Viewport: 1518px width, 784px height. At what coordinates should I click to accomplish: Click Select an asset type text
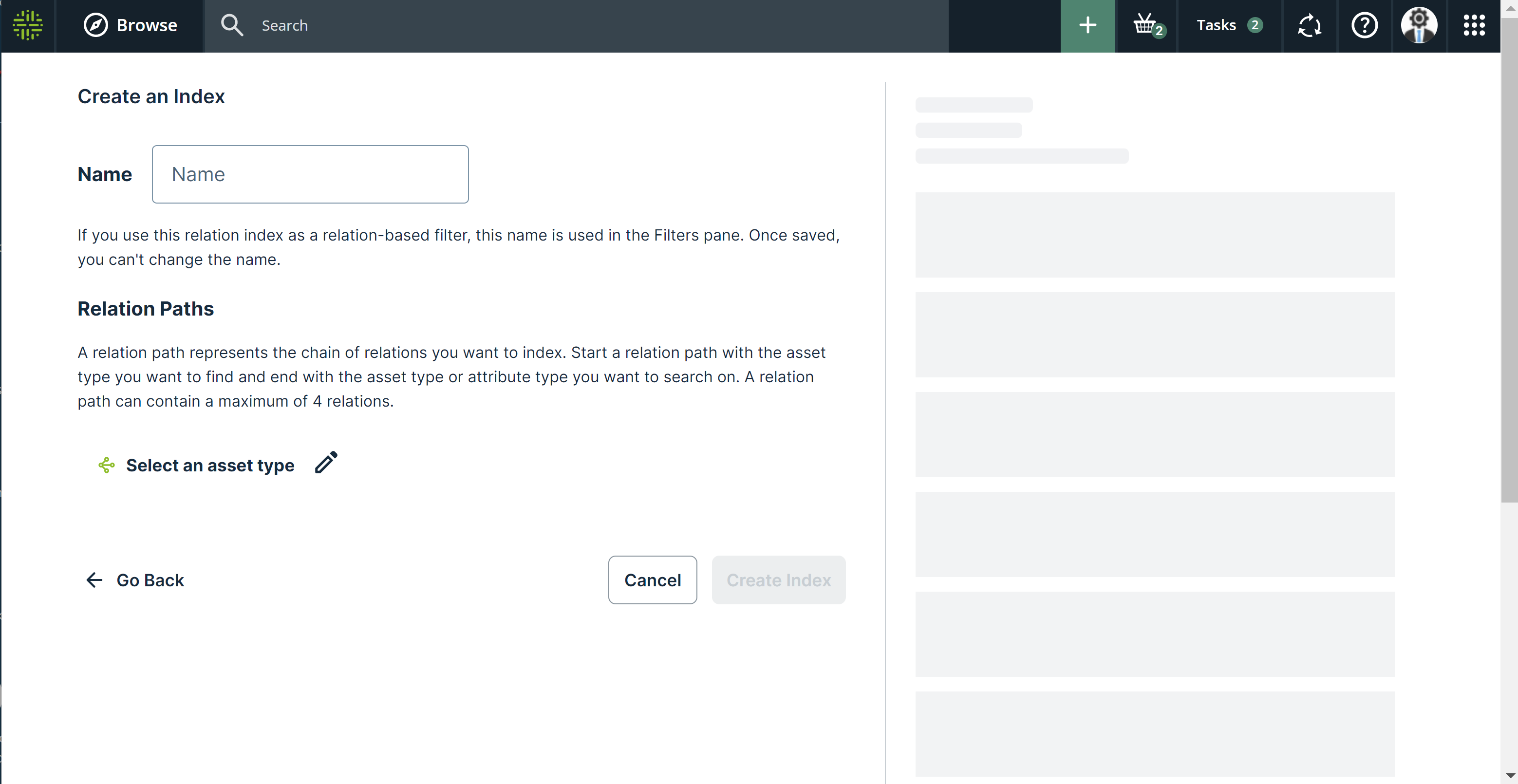tap(210, 466)
